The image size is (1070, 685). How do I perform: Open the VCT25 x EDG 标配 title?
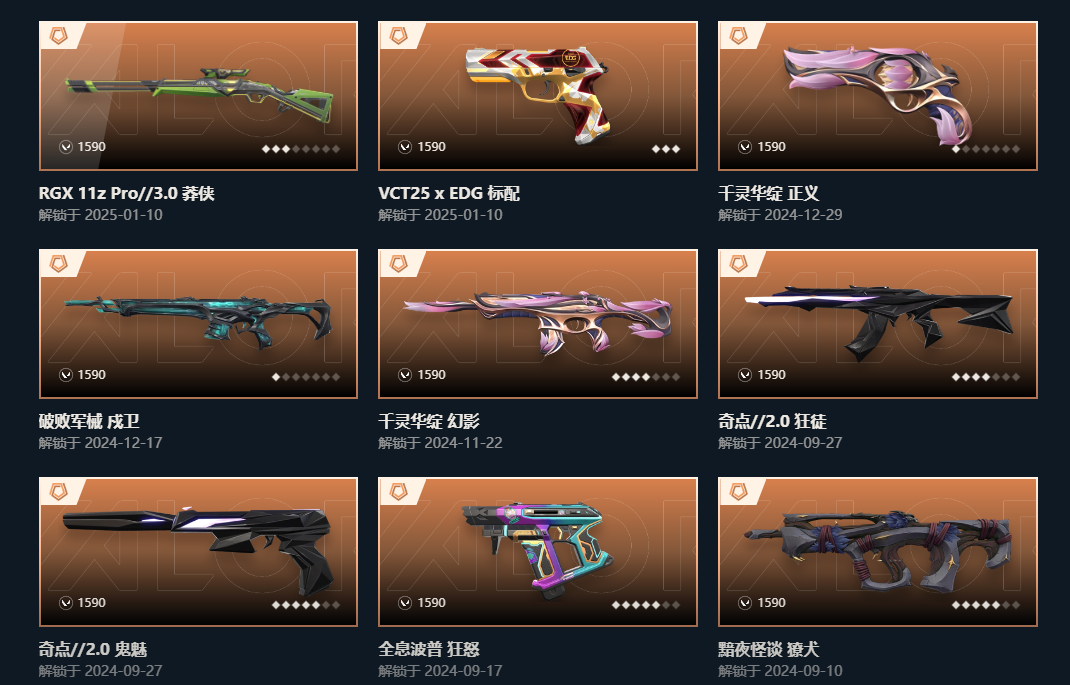(449, 193)
